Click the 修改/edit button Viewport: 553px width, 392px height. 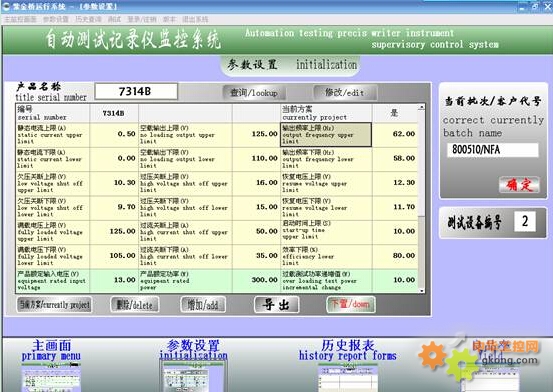pos(345,93)
